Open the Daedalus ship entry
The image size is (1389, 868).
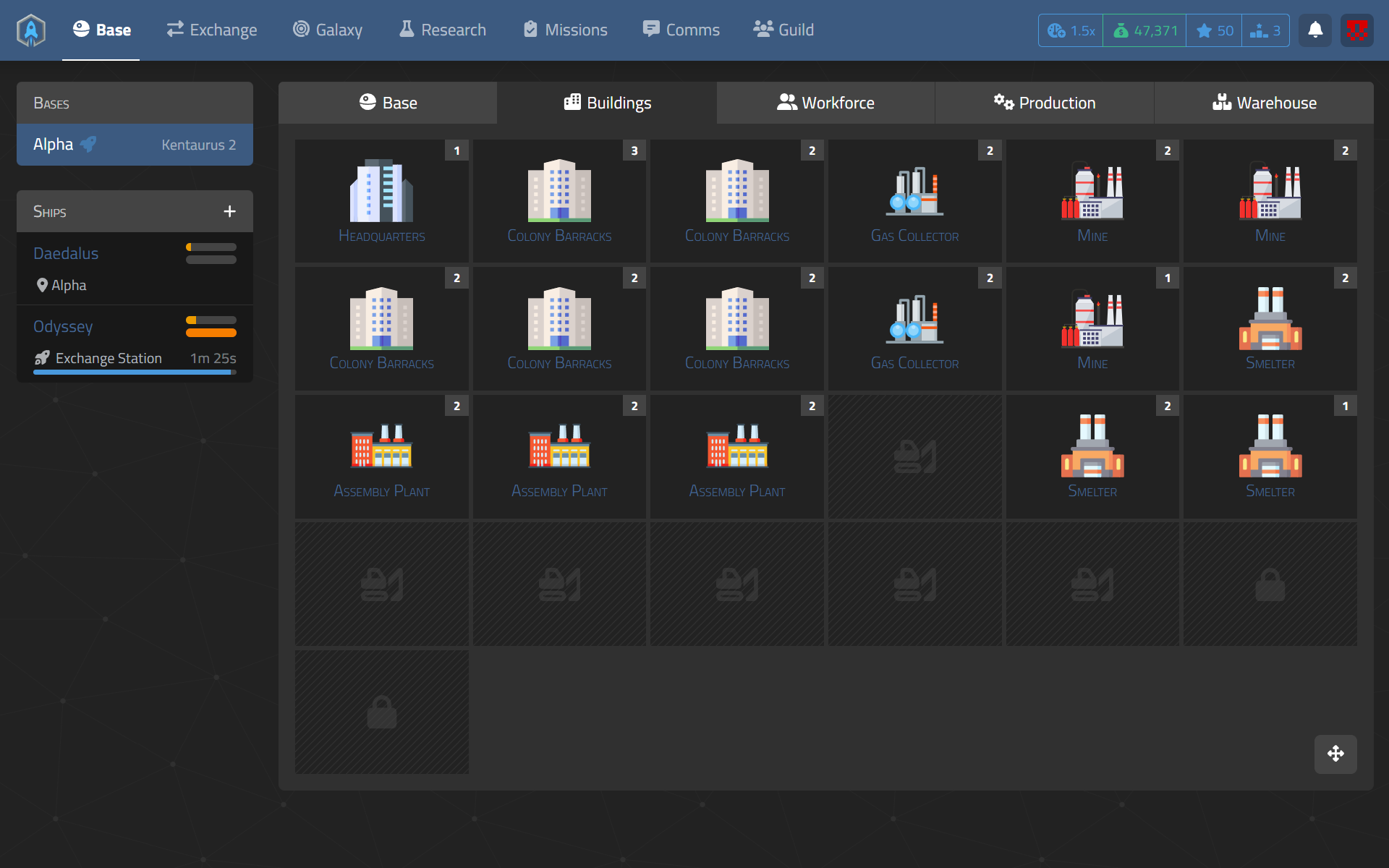[x=66, y=253]
